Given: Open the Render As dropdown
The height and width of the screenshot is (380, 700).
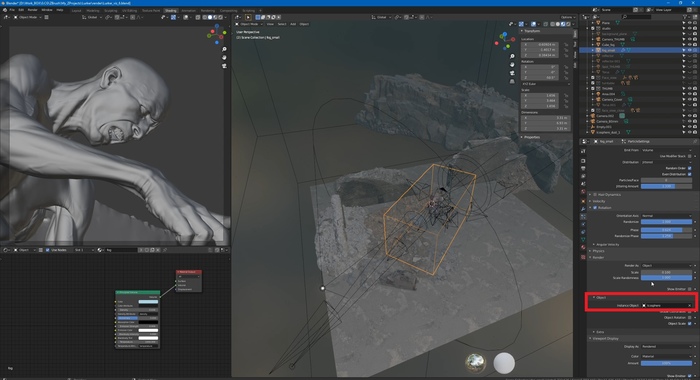Looking at the screenshot, I should tap(667, 266).
